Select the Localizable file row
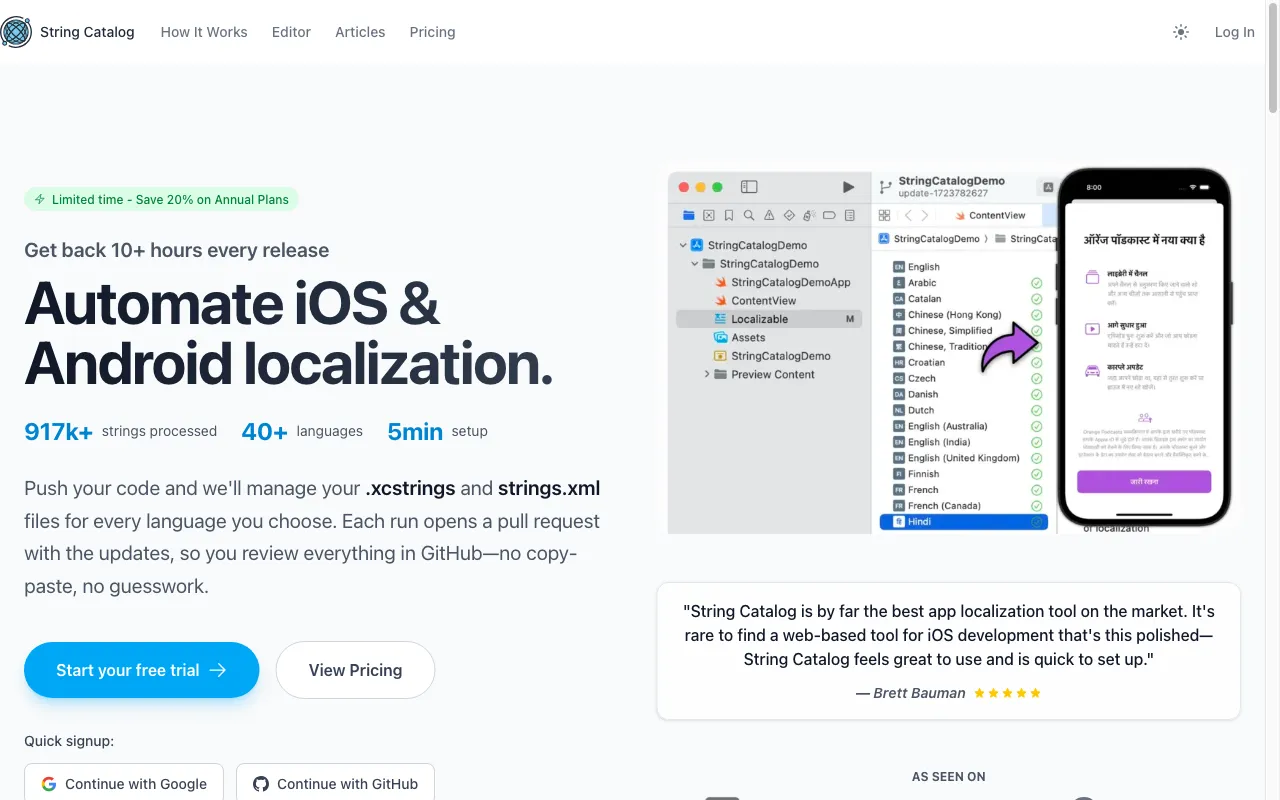 [x=768, y=319]
